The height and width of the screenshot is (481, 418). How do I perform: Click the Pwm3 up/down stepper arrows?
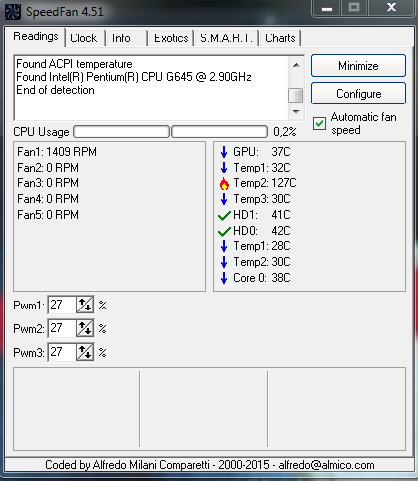[85, 352]
